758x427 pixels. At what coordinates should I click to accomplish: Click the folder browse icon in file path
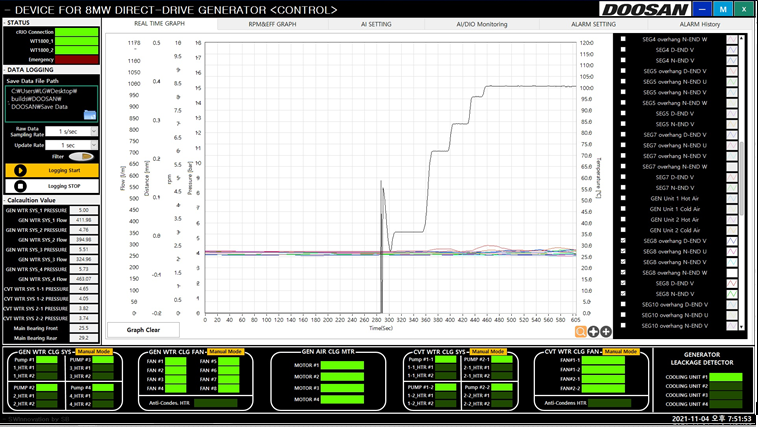click(x=90, y=114)
